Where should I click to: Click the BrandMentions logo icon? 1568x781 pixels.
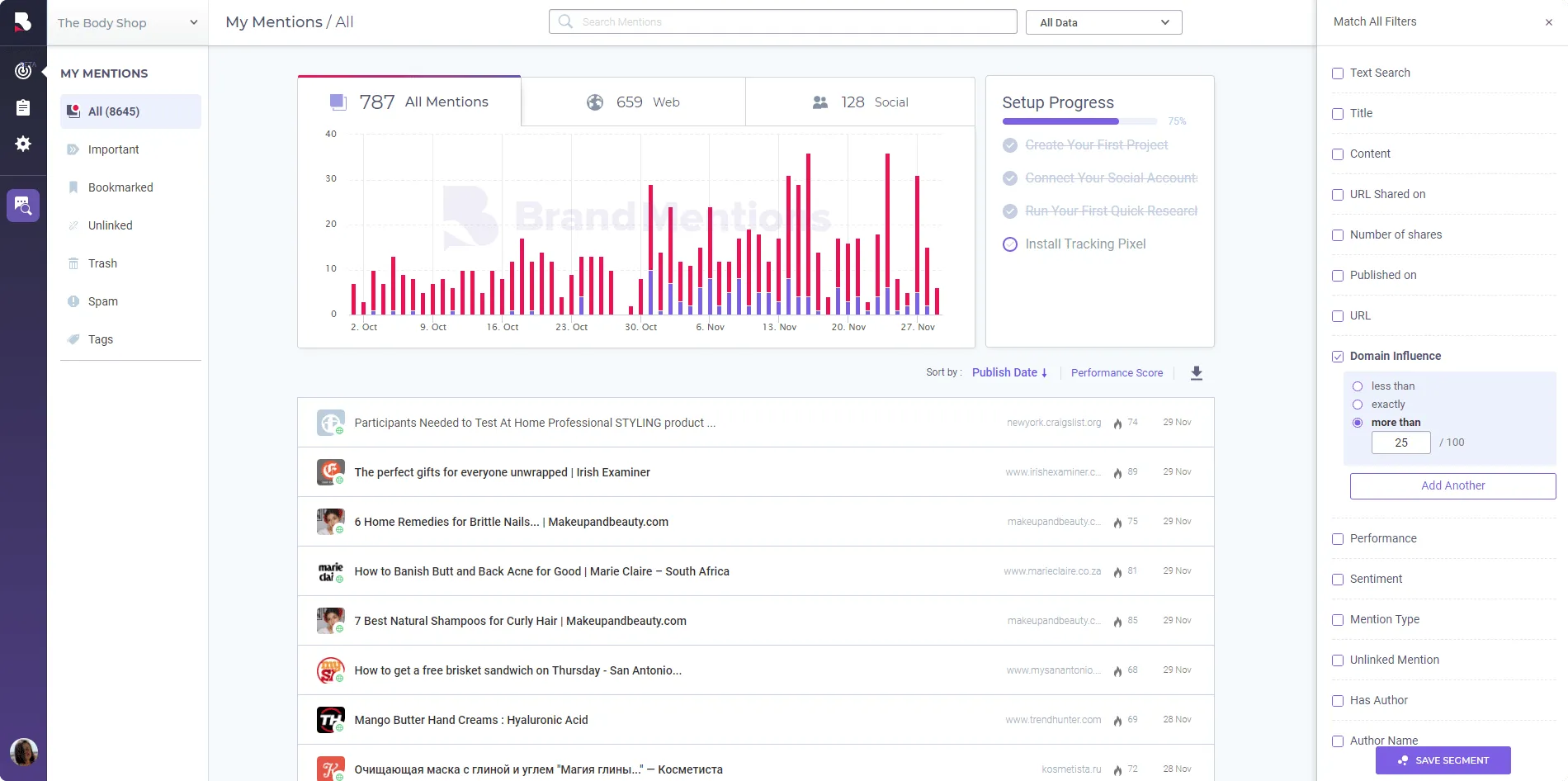23,22
